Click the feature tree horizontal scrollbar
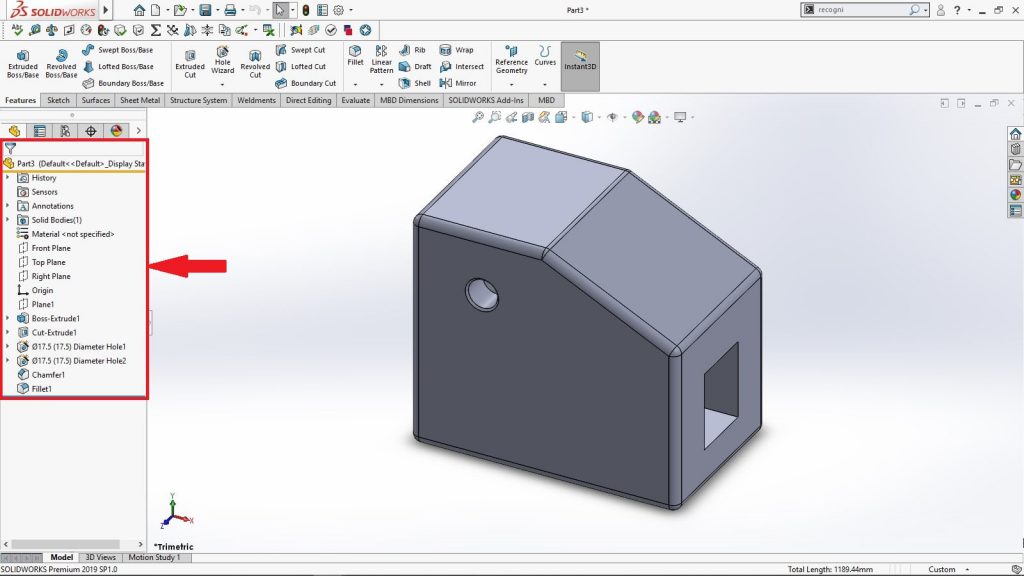This screenshot has height=576, width=1024. click(65, 544)
